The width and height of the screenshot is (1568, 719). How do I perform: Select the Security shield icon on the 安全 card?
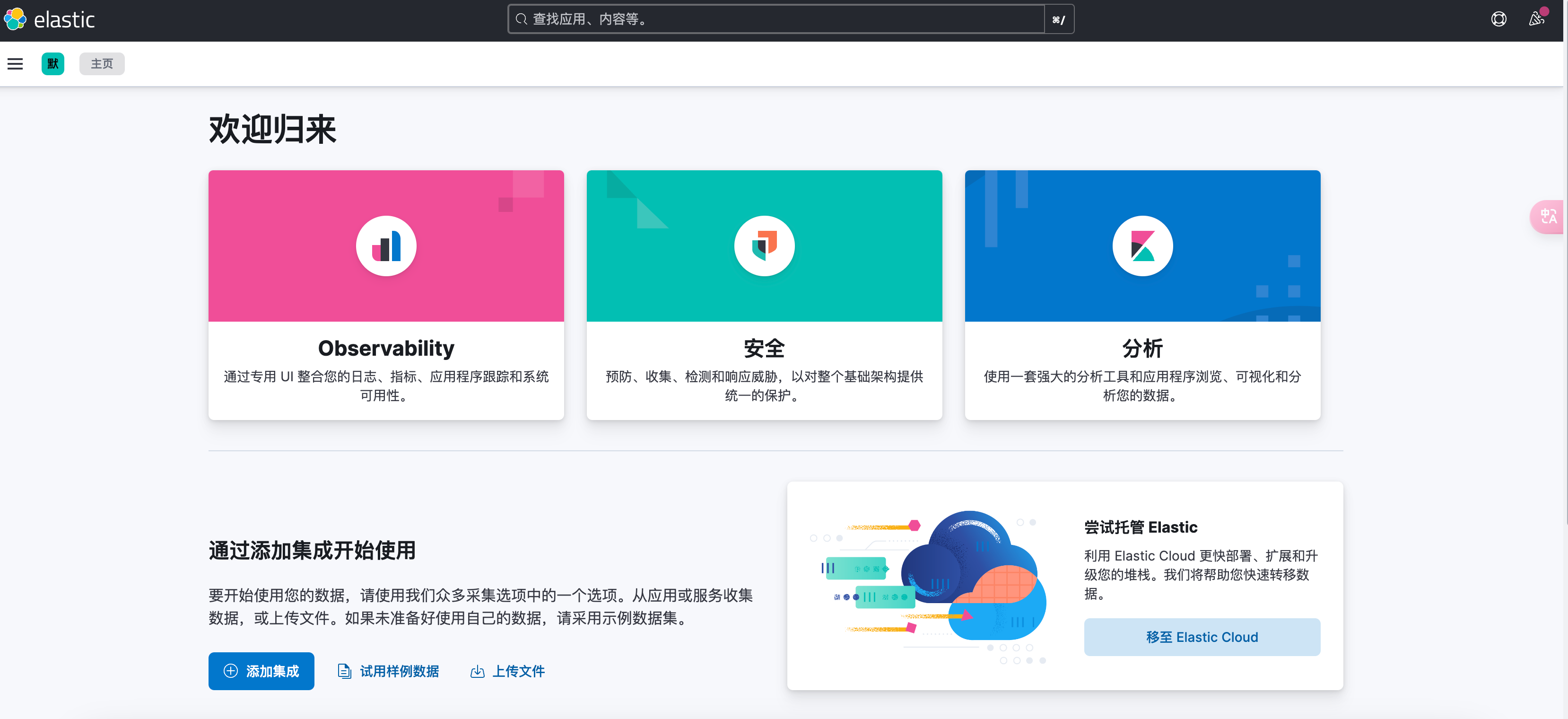click(x=764, y=246)
